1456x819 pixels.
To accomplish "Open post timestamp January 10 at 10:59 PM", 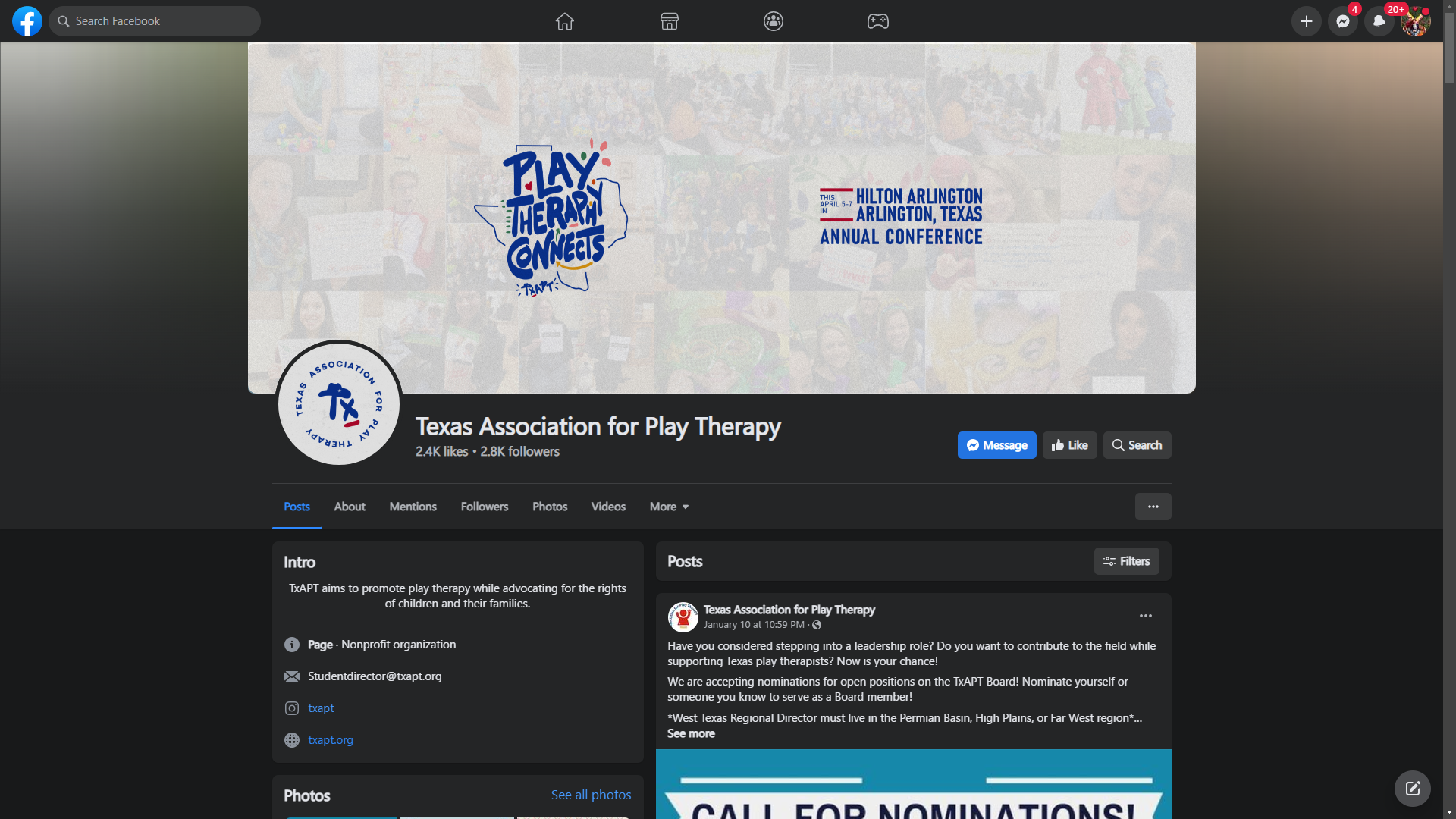I will tap(754, 625).
